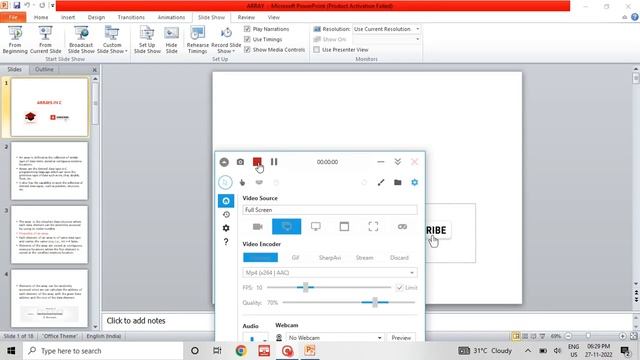Click the Hide Slide button

click(x=171, y=39)
